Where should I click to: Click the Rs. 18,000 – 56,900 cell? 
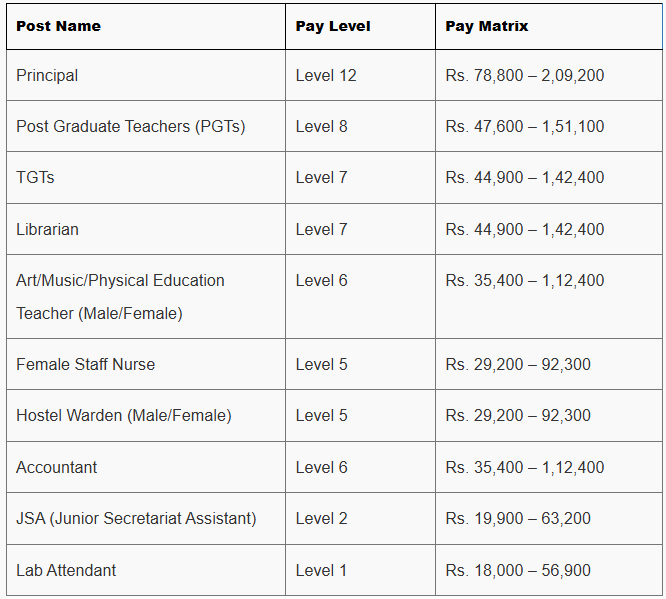pyautogui.click(x=518, y=570)
